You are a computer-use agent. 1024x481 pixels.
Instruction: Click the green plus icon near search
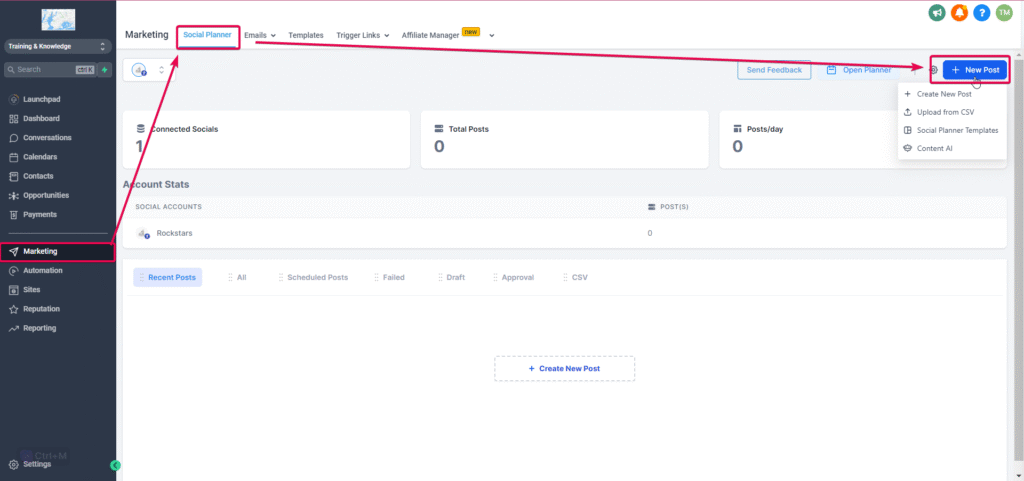point(104,70)
